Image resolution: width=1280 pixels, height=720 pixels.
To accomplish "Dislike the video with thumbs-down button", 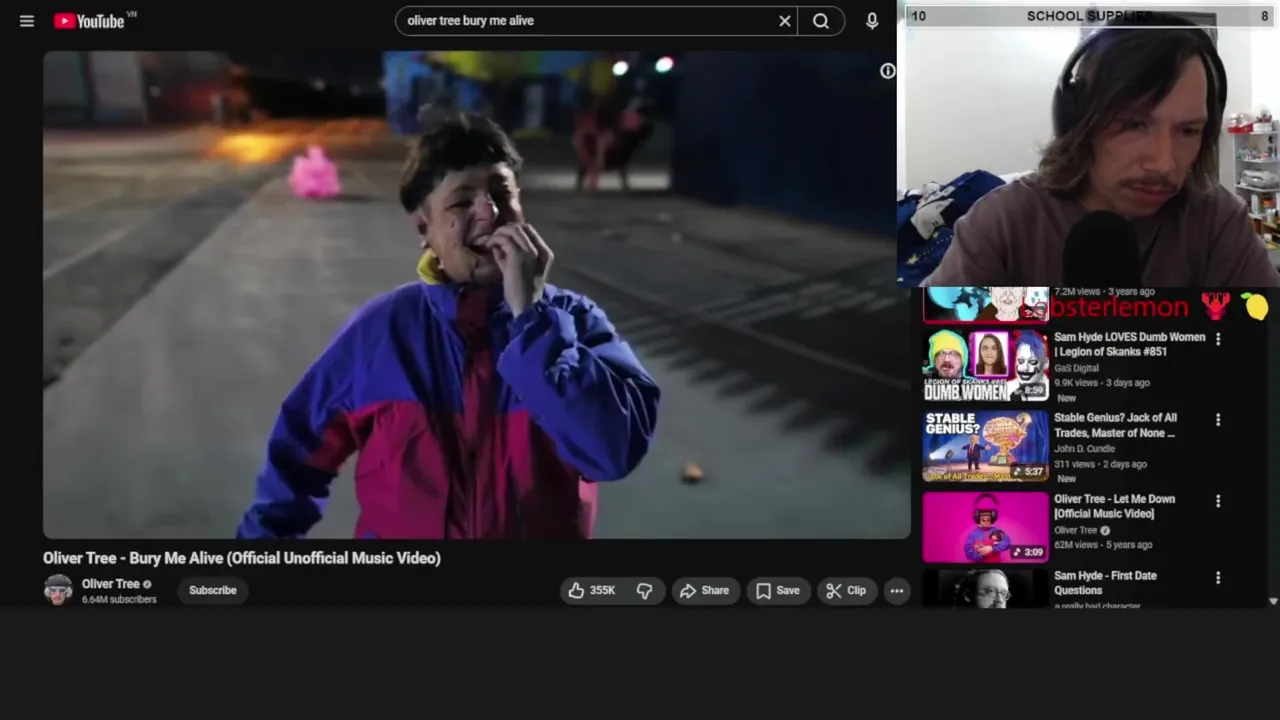I will (645, 591).
